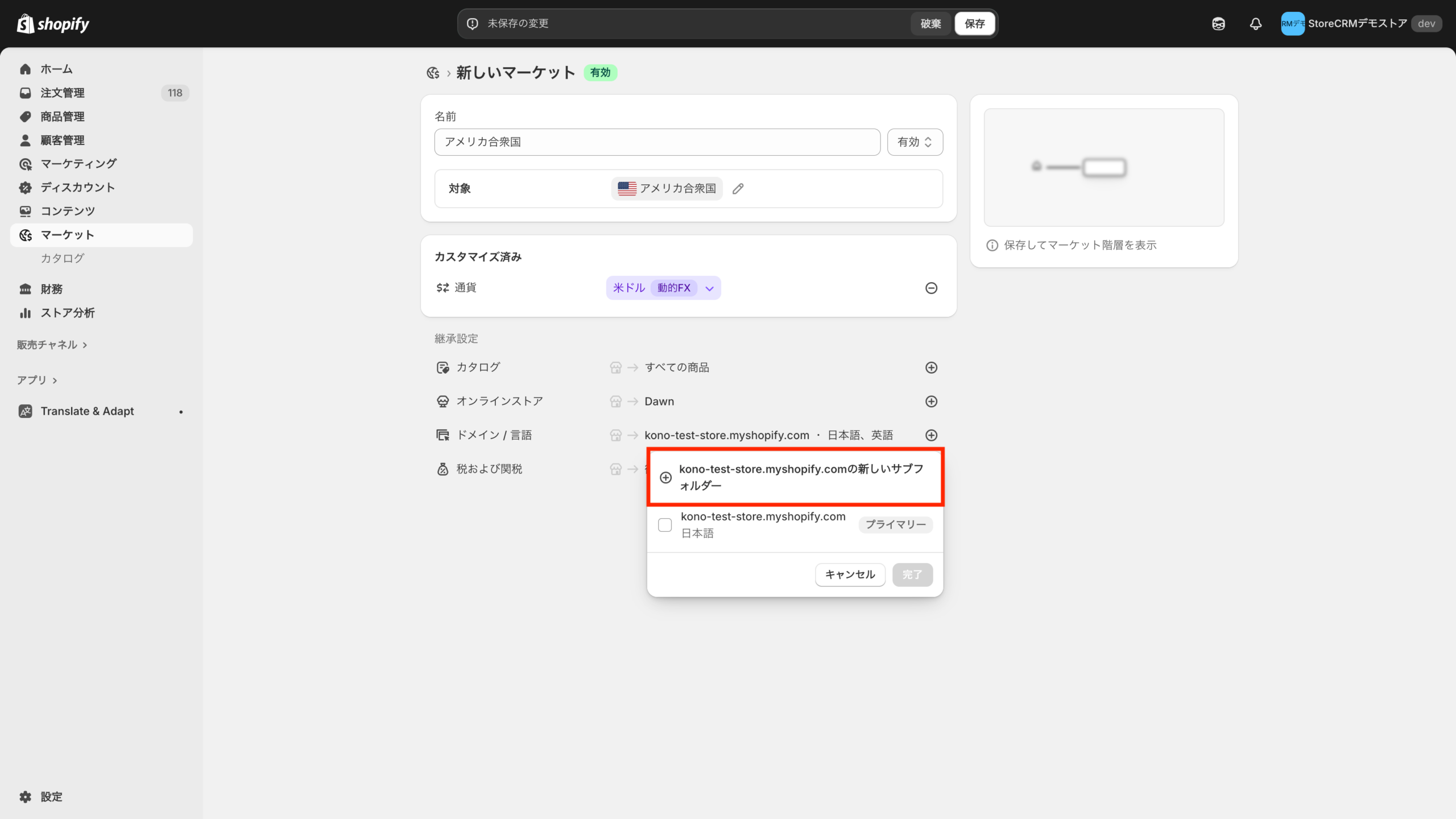Click the notifications bell icon
This screenshot has height=819, width=1456.
tap(1255, 24)
